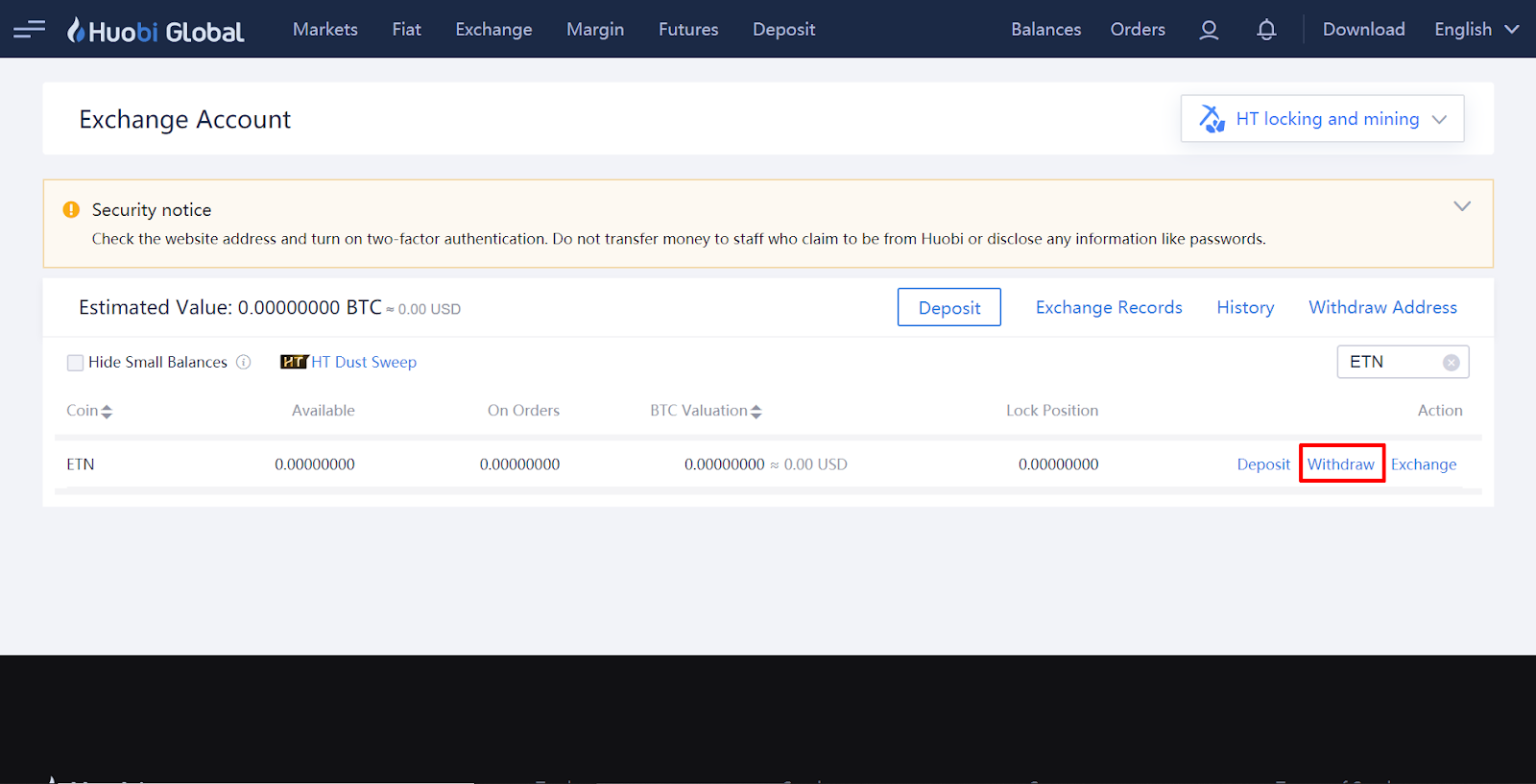Expand the English language dropdown

coord(1476,30)
